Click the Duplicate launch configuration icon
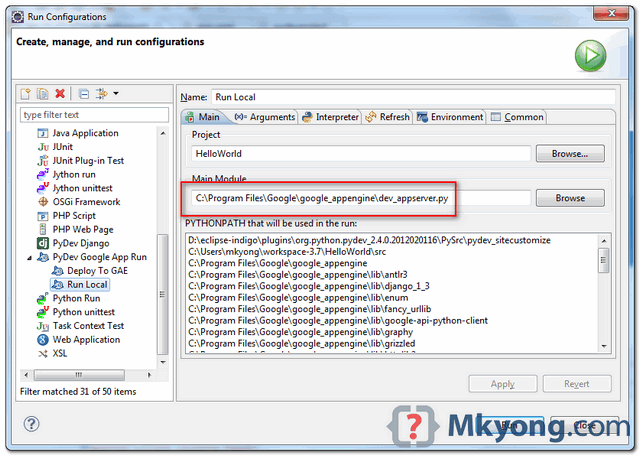Viewport: 640px width, 456px height. 42,94
